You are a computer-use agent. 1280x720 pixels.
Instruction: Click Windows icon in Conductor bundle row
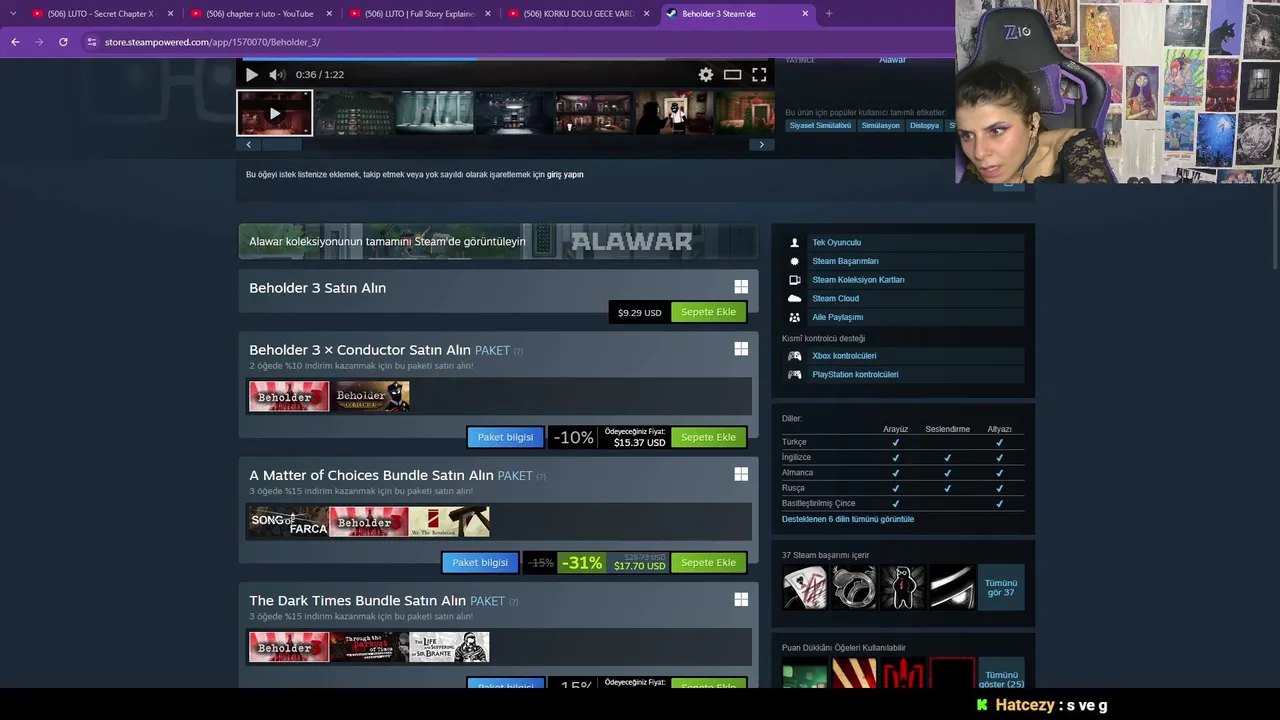tap(741, 349)
